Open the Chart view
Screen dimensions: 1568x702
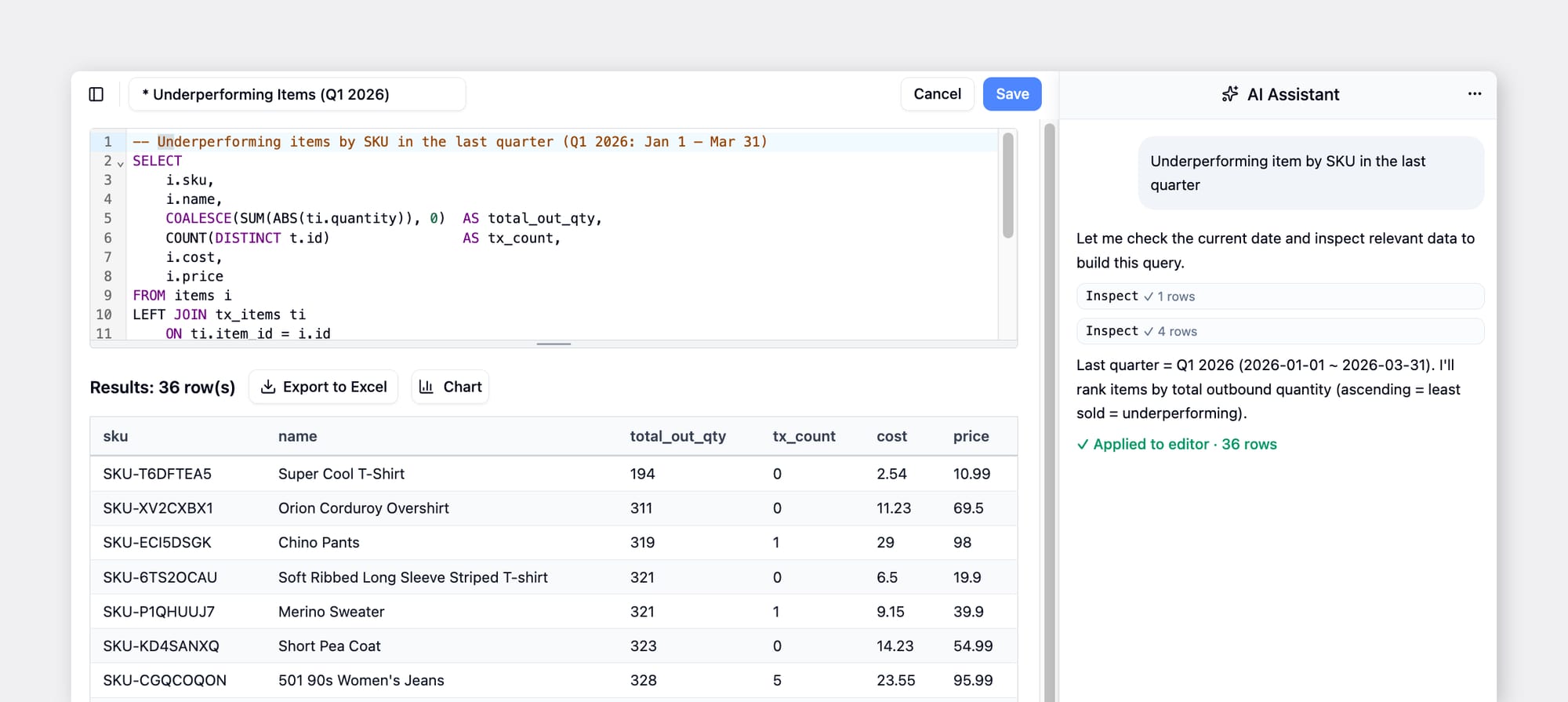450,387
